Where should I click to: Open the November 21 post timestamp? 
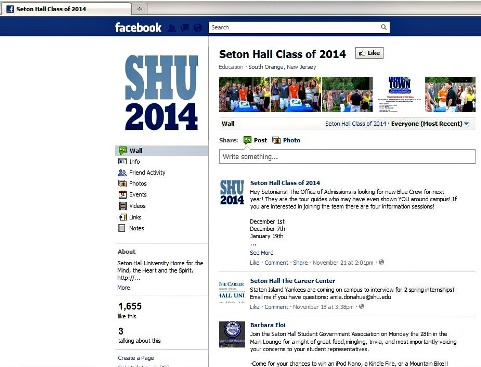(x=343, y=263)
